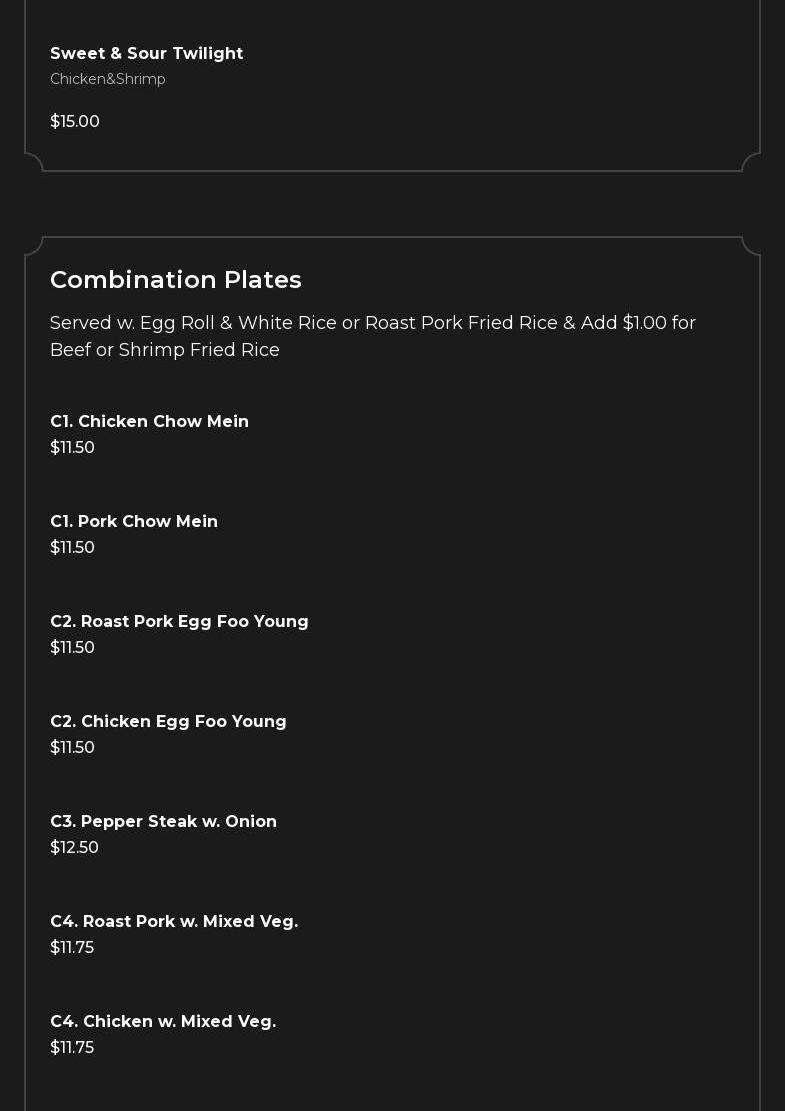The height and width of the screenshot is (1111, 785).
Task: Choose C4. Chicken w. Mixed Veg.
Action: click(x=163, y=1021)
